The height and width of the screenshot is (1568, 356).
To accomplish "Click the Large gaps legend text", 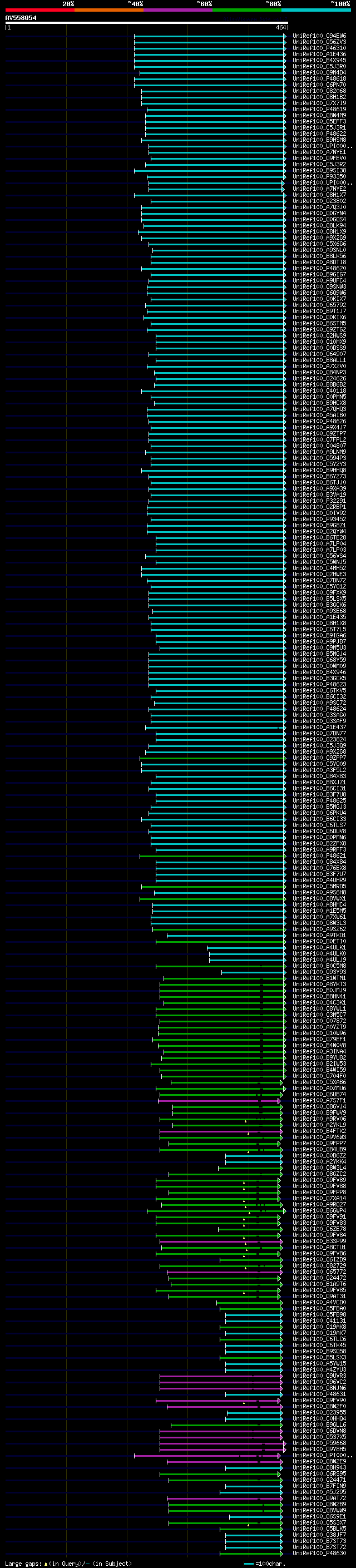I will point(68,1563).
